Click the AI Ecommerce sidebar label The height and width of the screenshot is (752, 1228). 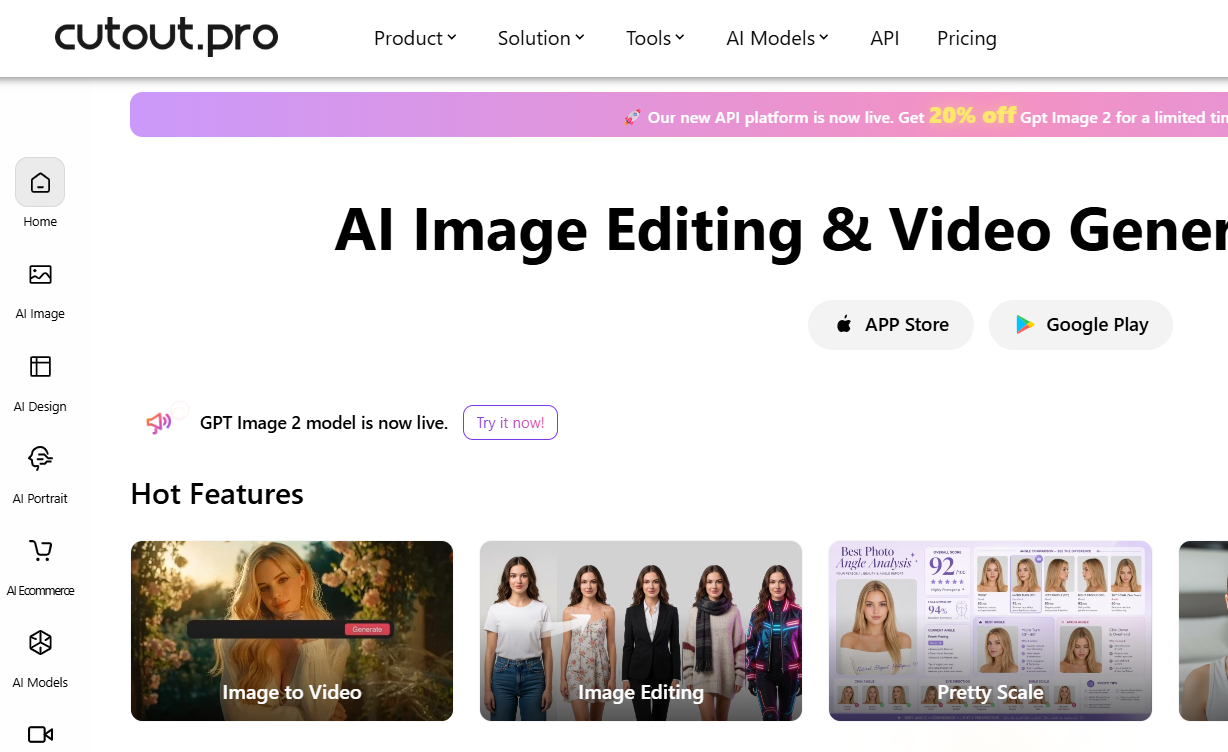pos(40,591)
